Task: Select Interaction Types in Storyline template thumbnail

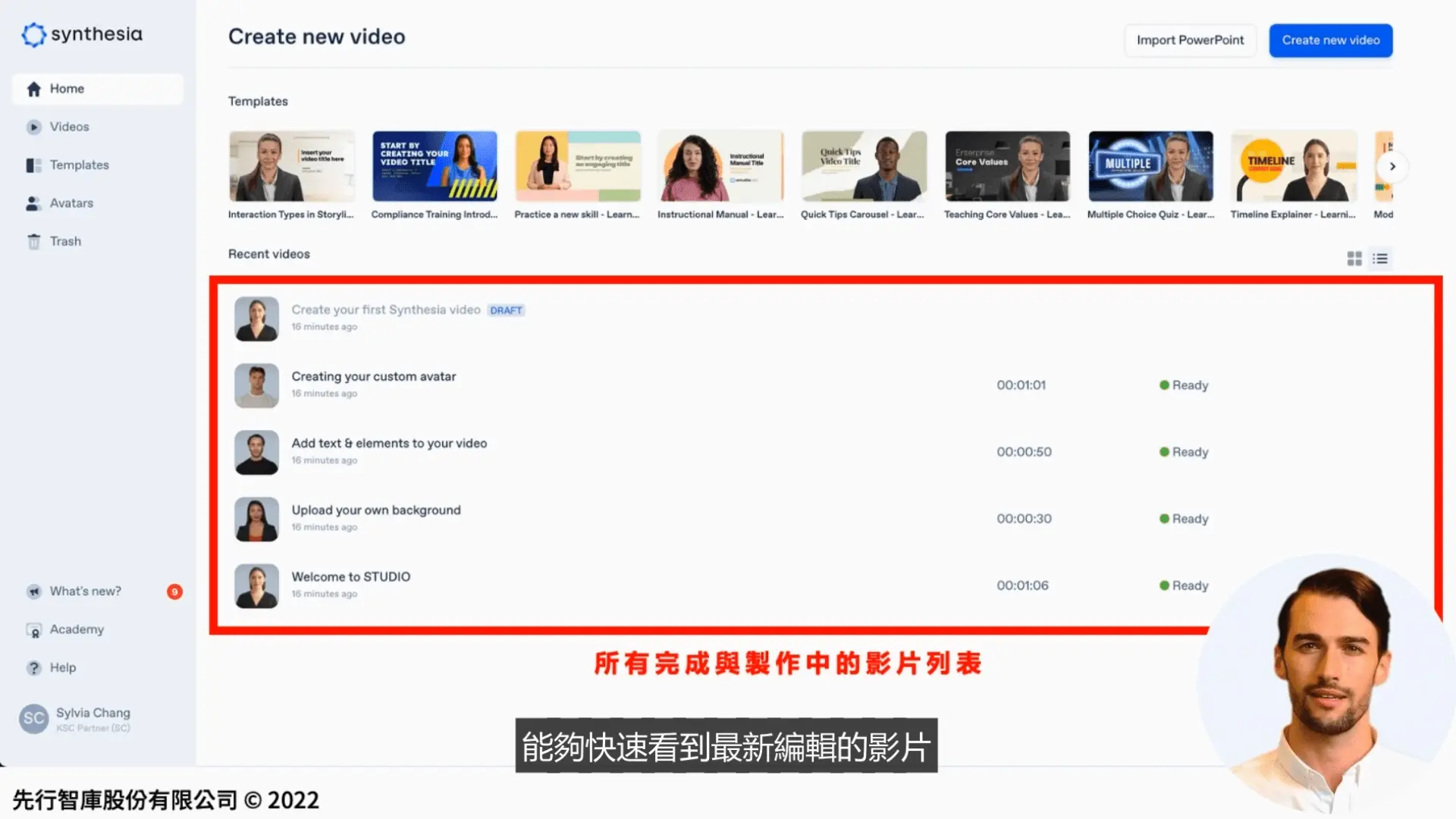Action: [x=292, y=166]
